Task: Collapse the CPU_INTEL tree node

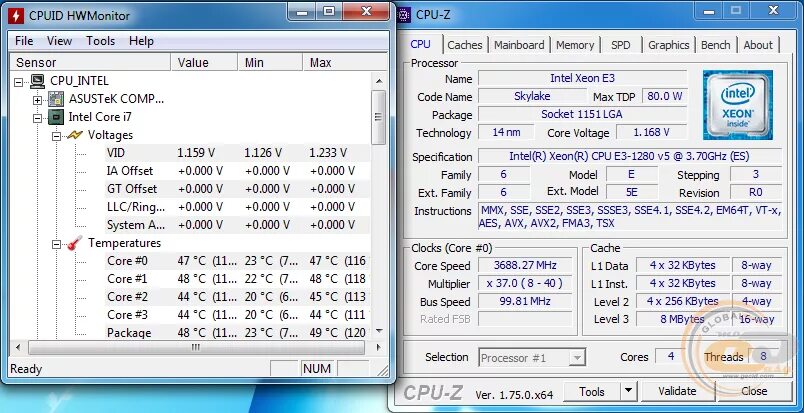Action: 18,82
